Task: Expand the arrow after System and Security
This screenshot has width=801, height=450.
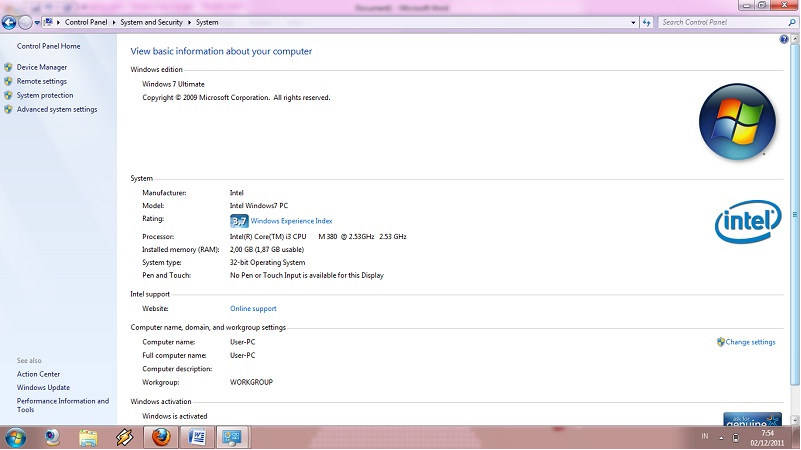Action: pos(190,22)
